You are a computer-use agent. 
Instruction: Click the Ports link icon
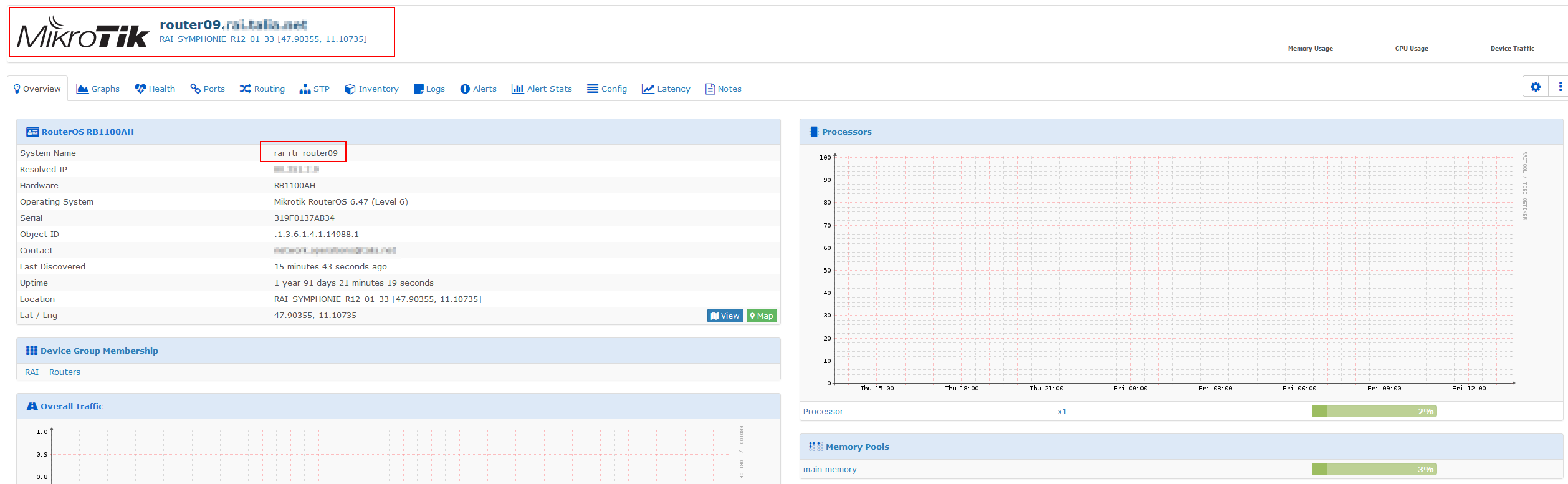click(196, 89)
